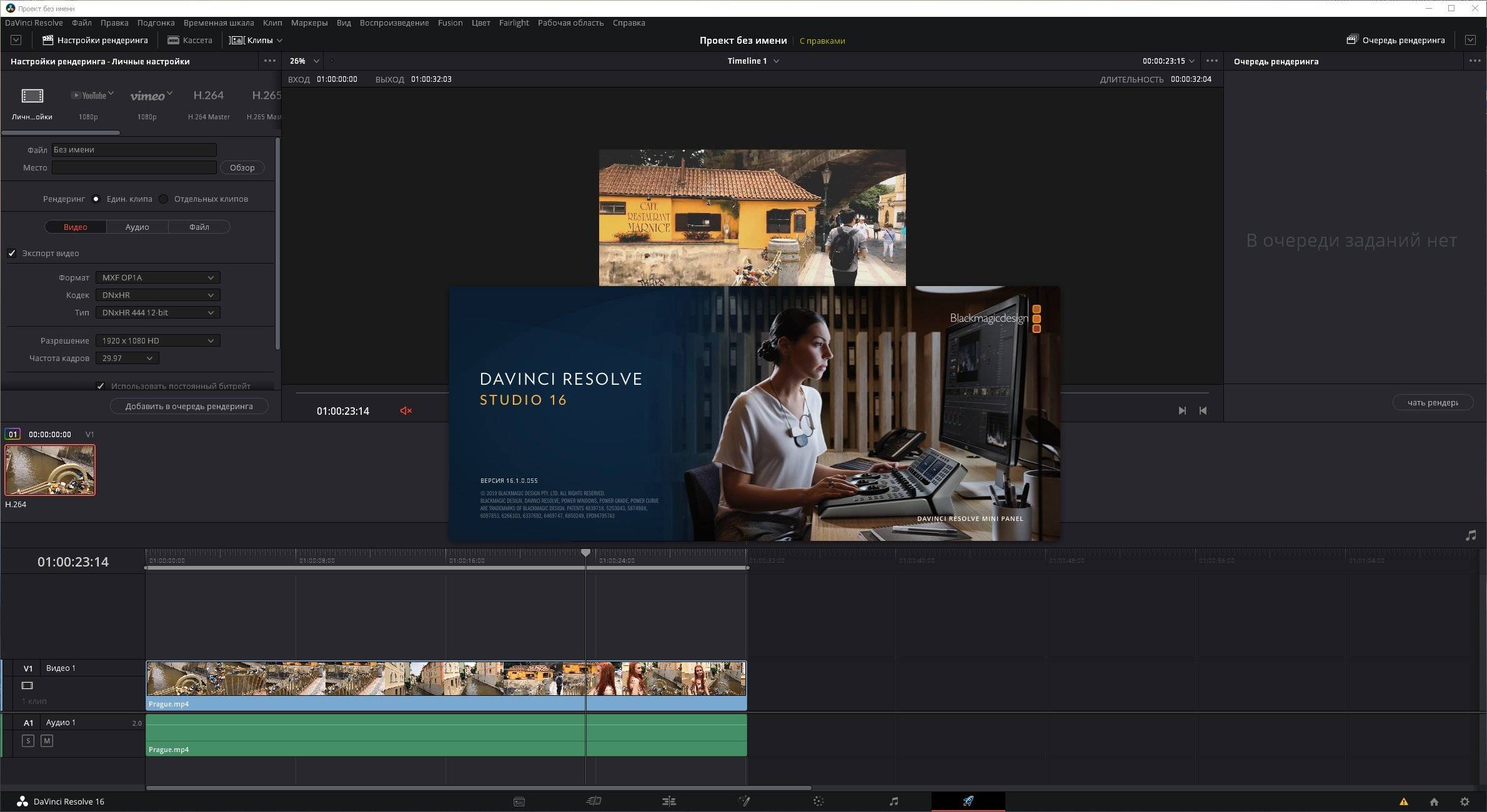Mute the Audio 1 track (M)
The width and height of the screenshot is (1487, 812).
tap(47, 741)
